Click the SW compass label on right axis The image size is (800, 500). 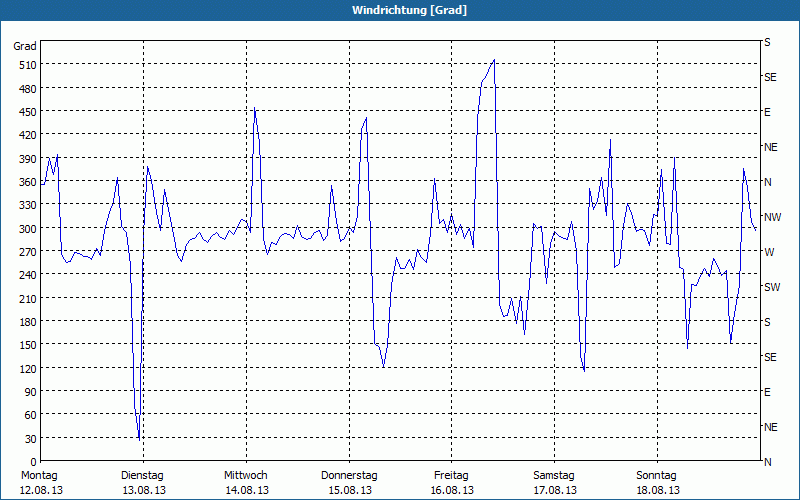pyautogui.click(x=772, y=287)
